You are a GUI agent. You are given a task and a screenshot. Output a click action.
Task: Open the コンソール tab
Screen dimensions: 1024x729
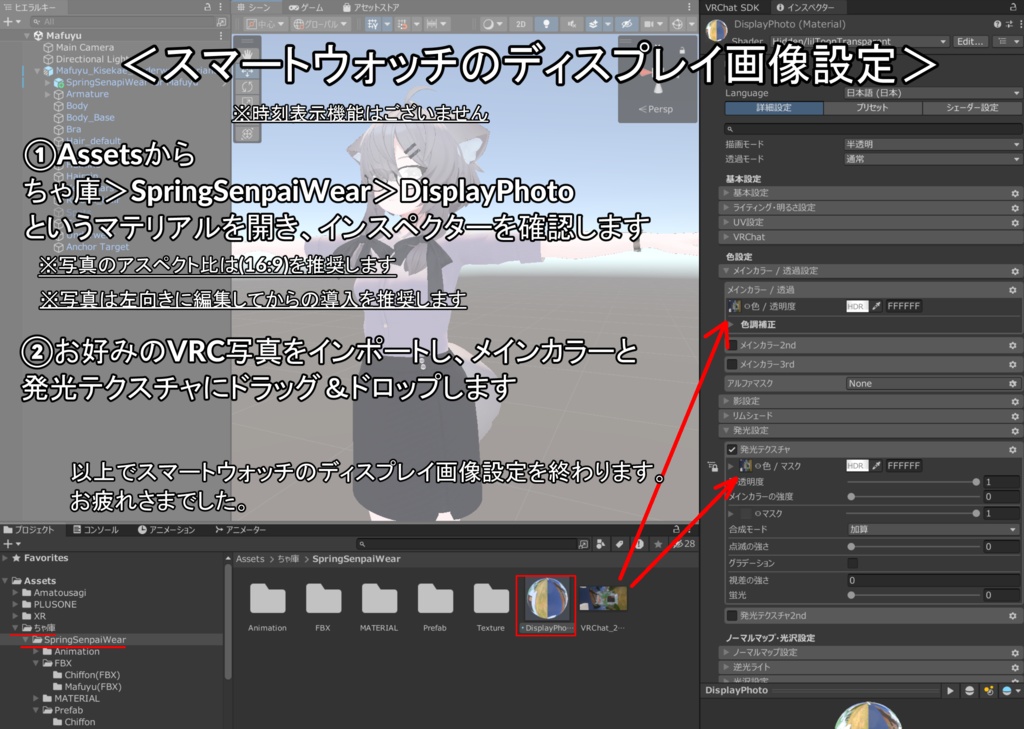tap(96, 530)
